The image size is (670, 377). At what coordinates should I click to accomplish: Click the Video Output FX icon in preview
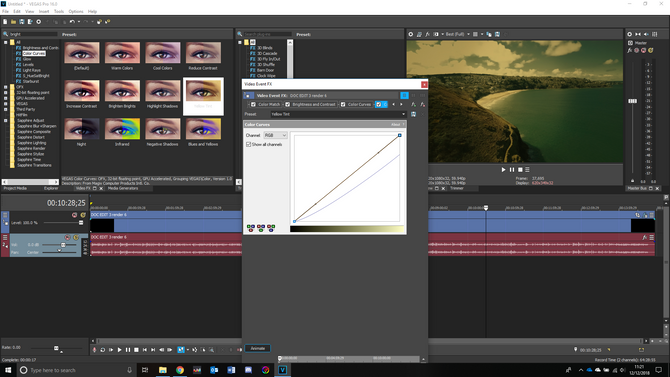pos(427,34)
